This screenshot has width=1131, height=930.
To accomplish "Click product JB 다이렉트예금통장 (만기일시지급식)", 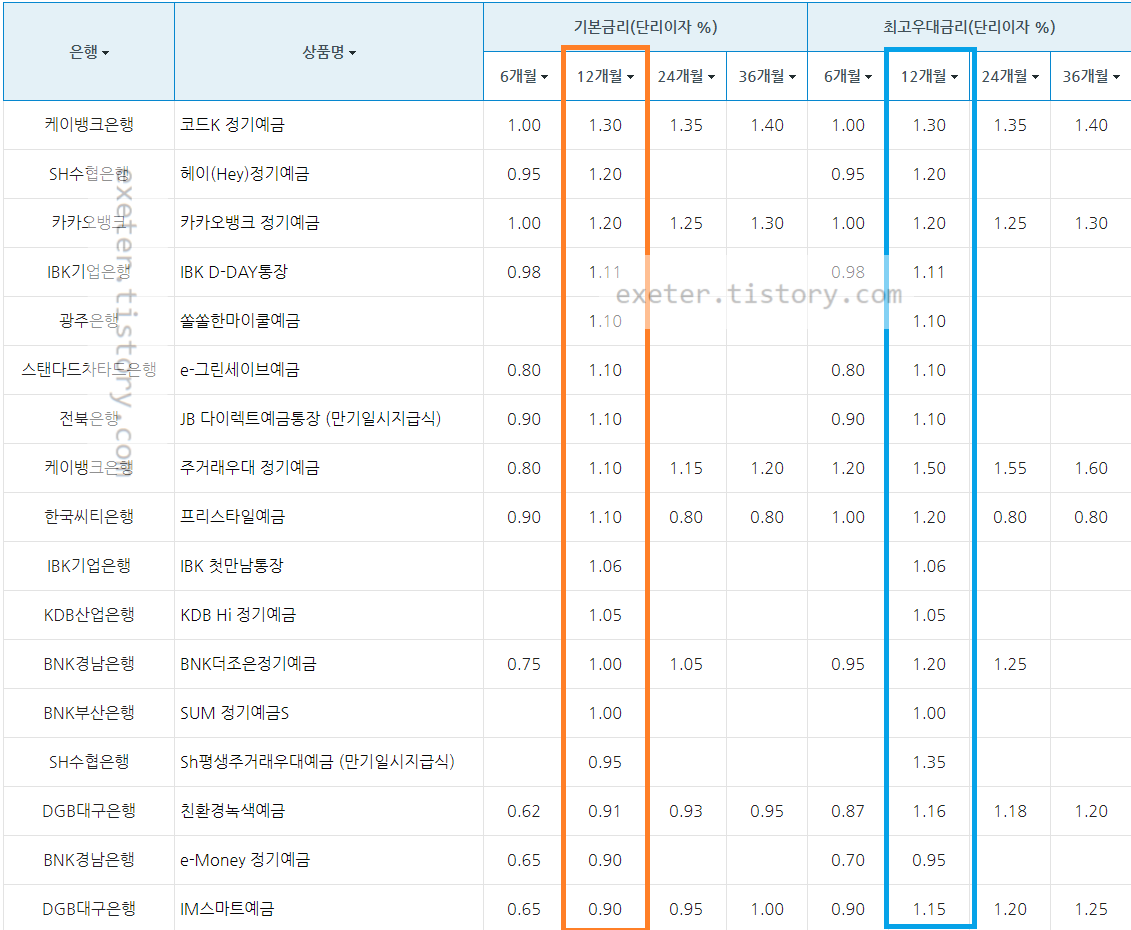I will [310, 418].
